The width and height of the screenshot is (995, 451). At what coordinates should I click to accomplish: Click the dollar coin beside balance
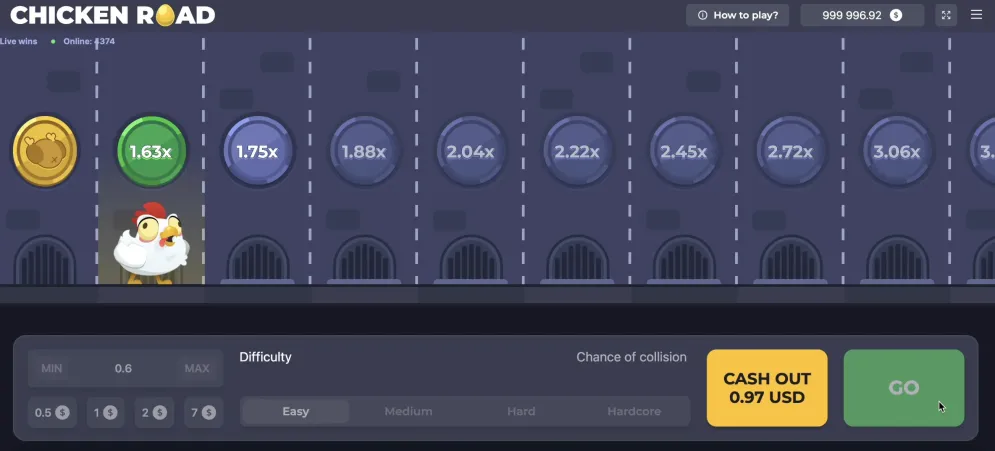(x=895, y=15)
